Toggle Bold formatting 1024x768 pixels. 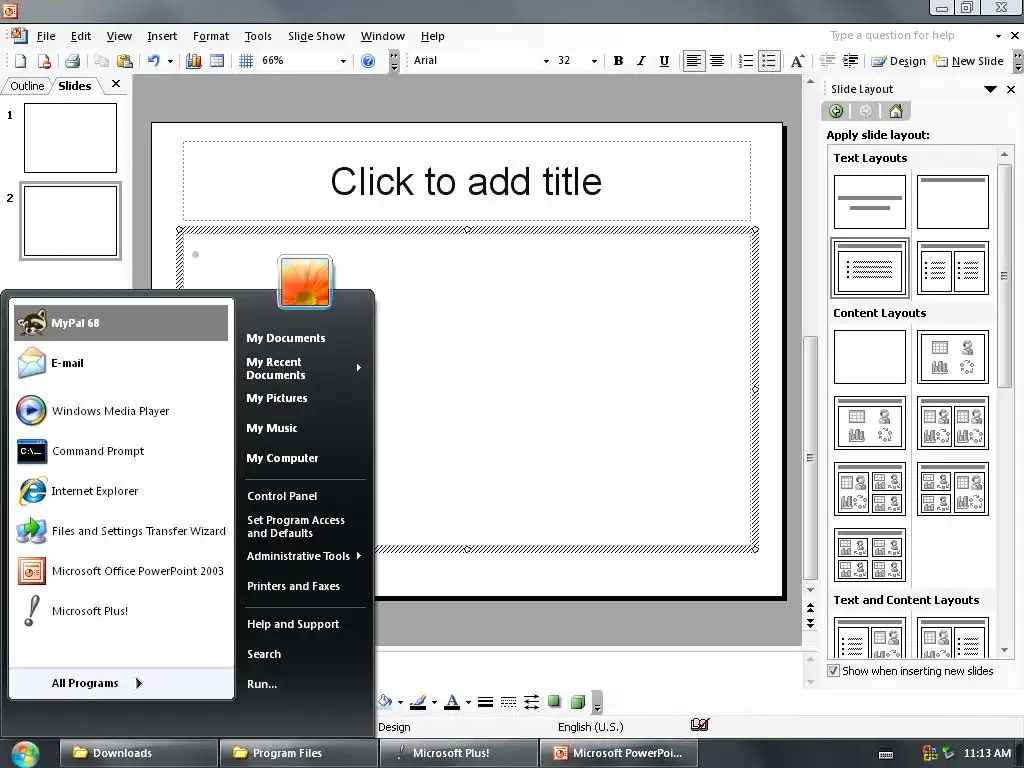point(618,61)
